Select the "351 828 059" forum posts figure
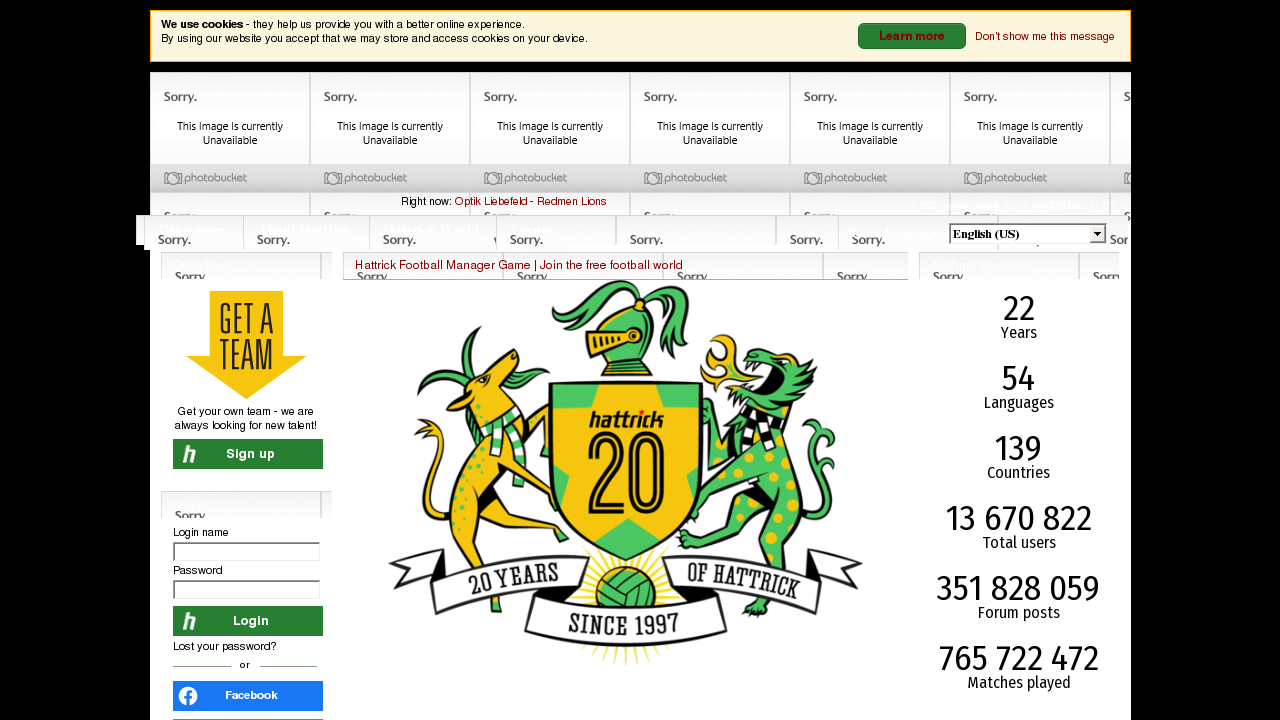1280x720 pixels. click(x=1018, y=589)
